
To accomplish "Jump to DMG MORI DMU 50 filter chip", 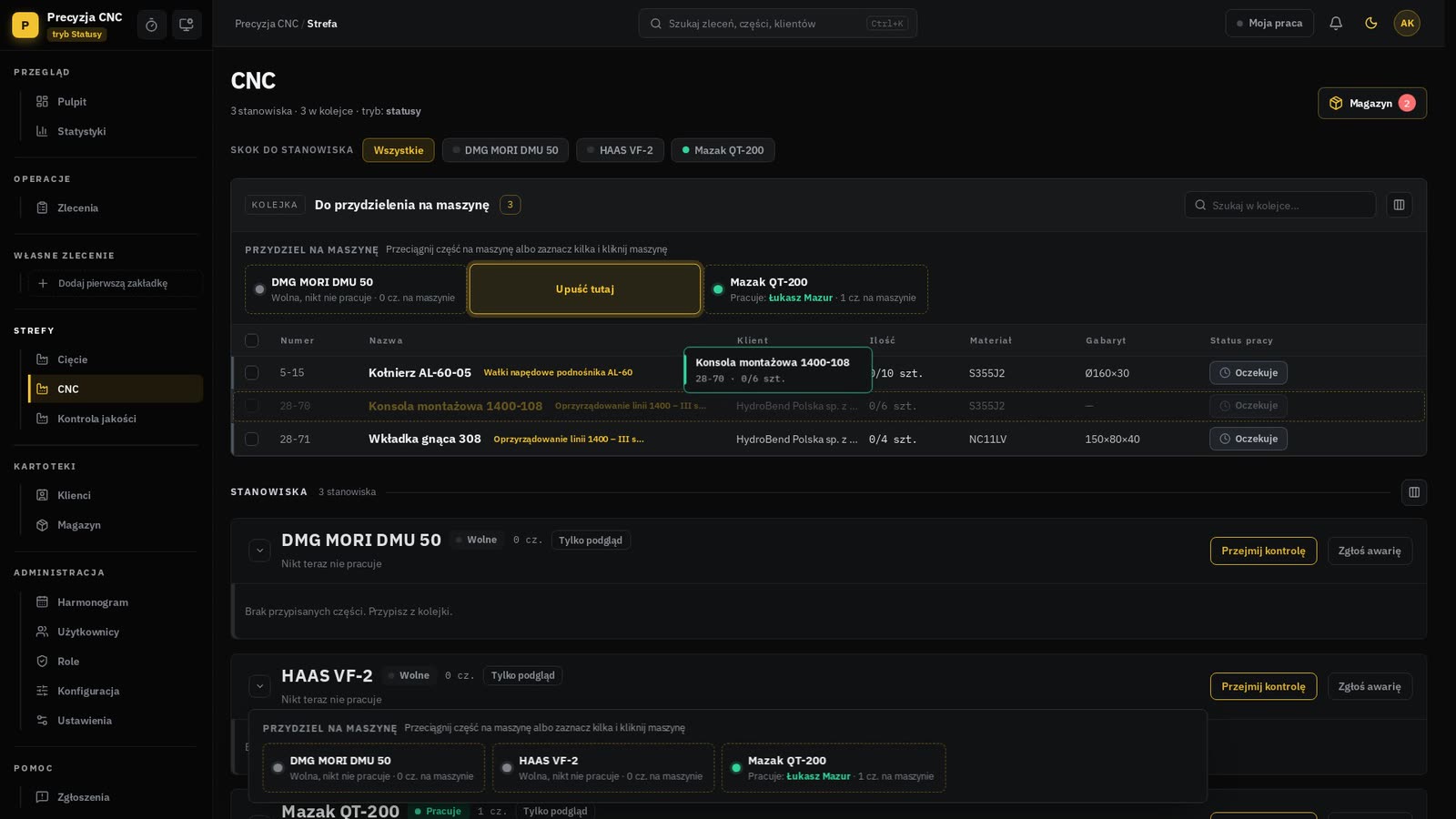I will (x=506, y=150).
